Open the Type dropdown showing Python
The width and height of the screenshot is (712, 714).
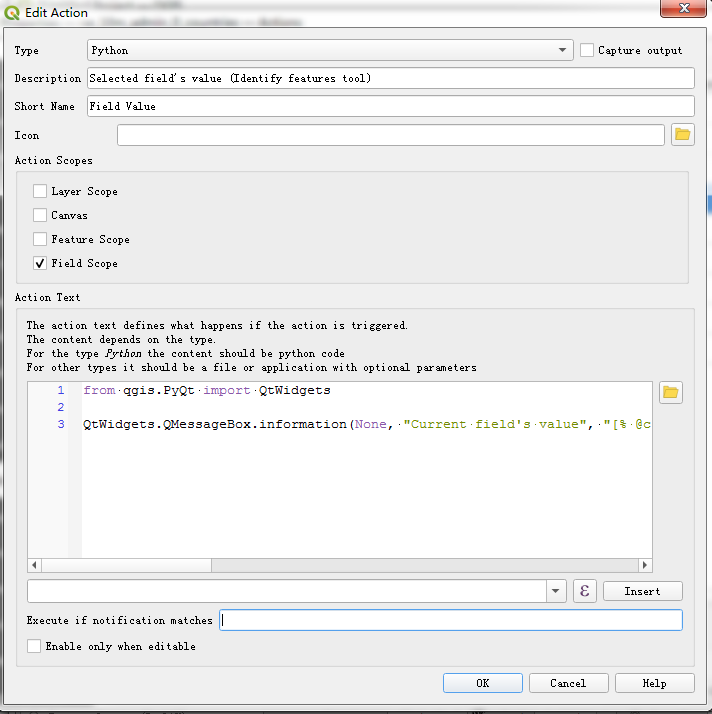[x=330, y=50]
